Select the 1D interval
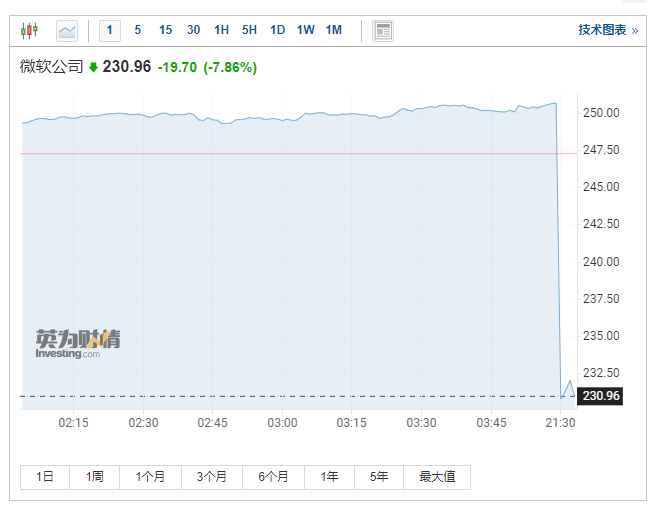The width and height of the screenshot is (658, 514). pyautogui.click(x=277, y=30)
